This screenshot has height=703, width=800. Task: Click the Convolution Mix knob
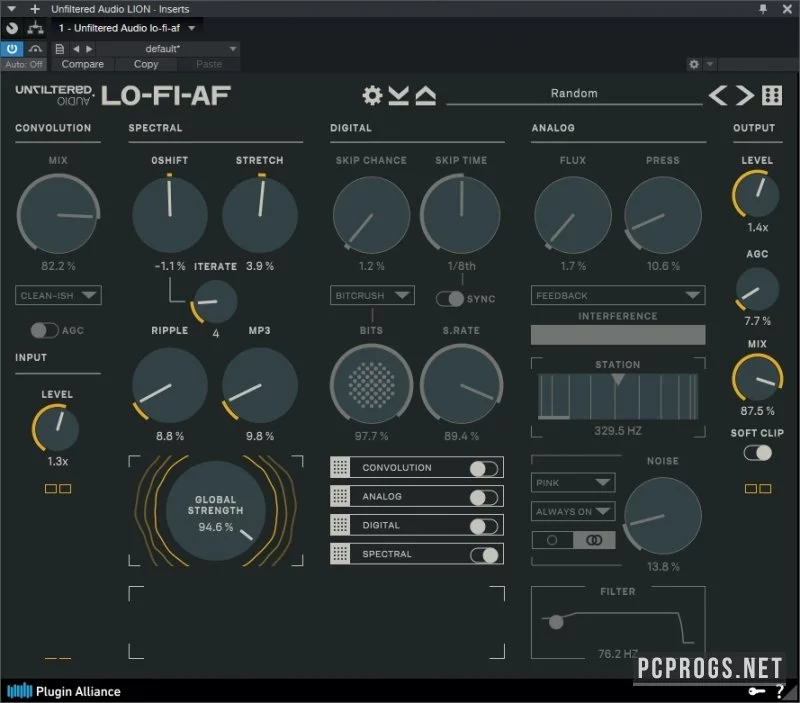click(x=58, y=214)
